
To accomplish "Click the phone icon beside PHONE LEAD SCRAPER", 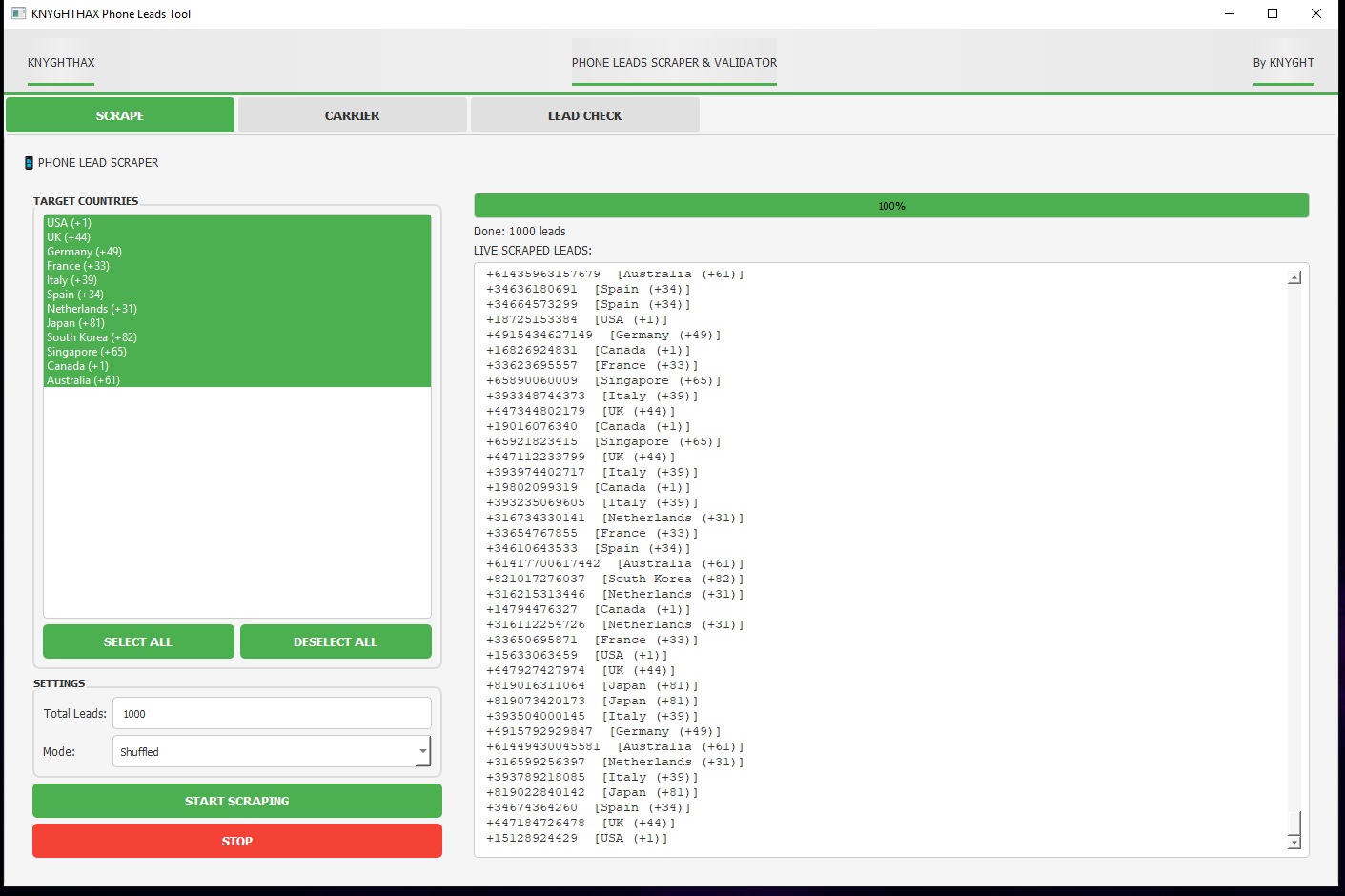I will (29, 163).
